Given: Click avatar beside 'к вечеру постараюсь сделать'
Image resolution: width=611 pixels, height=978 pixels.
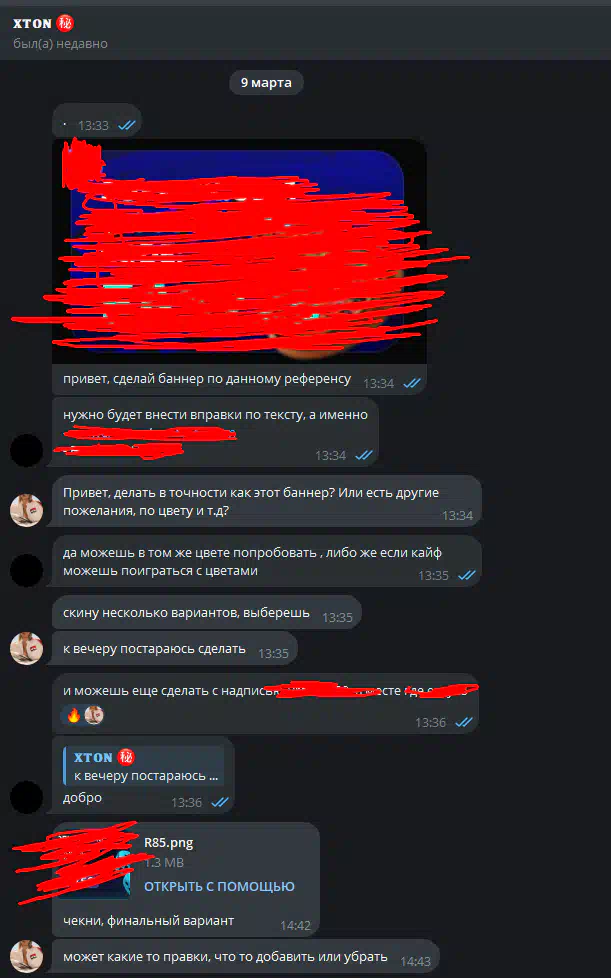Looking at the screenshot, I should 26,649.
